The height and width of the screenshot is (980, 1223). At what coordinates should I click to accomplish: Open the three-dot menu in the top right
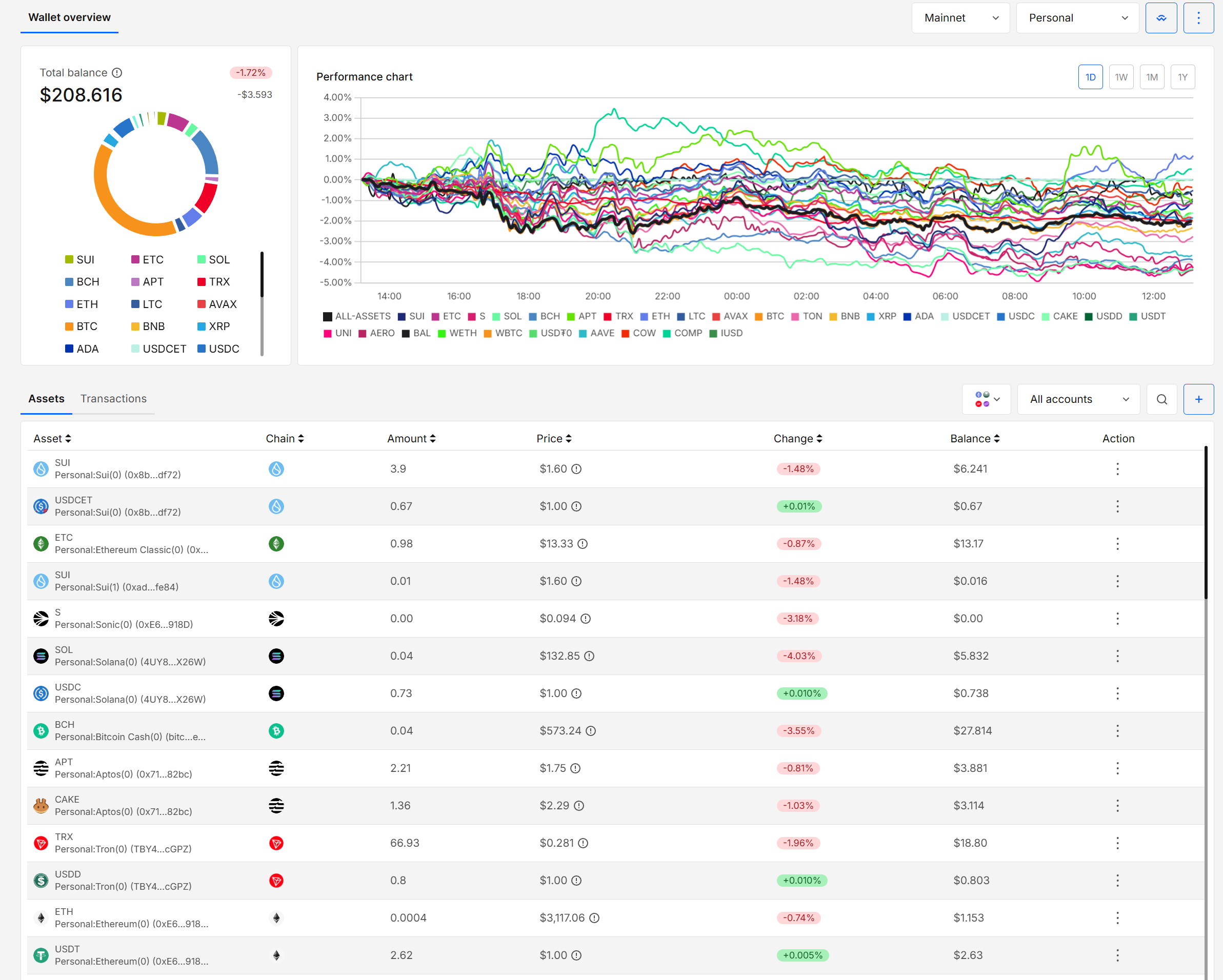[1198, 17]
